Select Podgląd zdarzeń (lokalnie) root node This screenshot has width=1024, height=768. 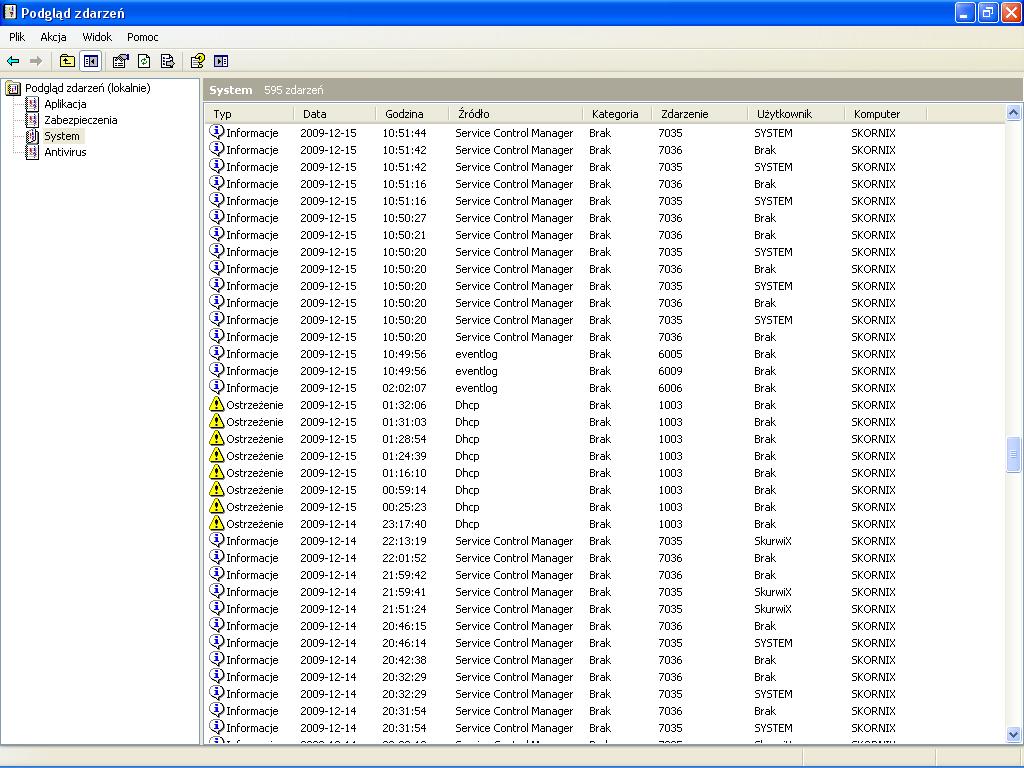coord(88,88)
